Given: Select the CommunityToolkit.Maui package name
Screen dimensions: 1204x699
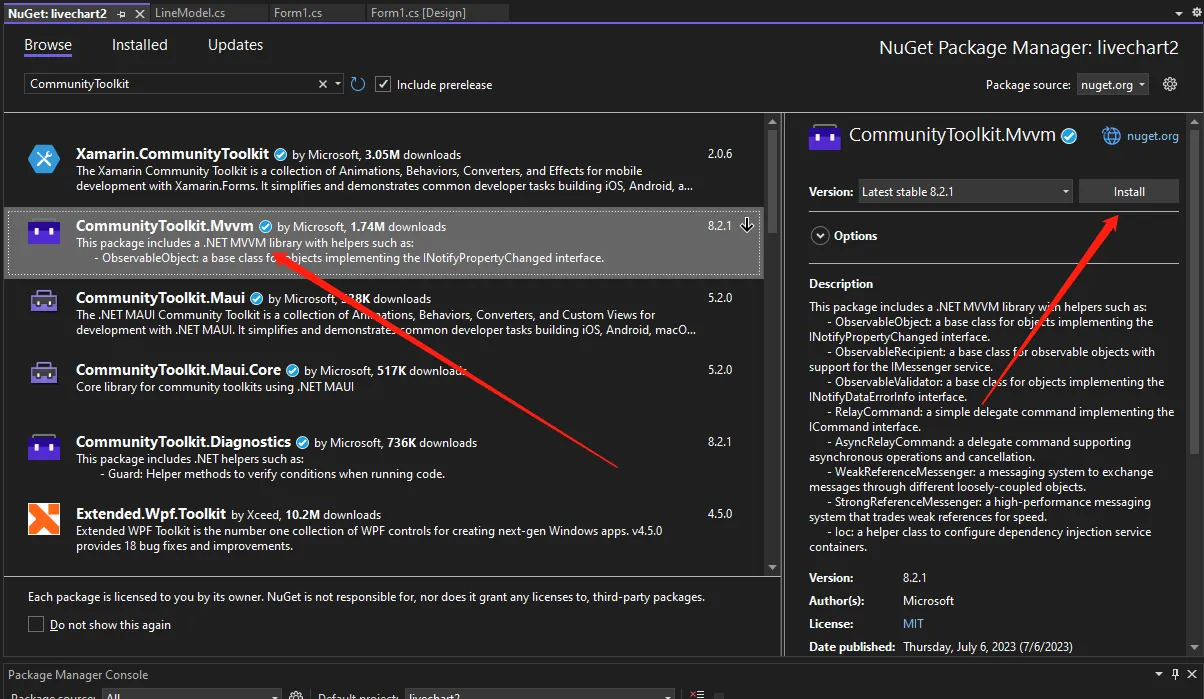Looking at the screenshot, I should coord(160,298).
